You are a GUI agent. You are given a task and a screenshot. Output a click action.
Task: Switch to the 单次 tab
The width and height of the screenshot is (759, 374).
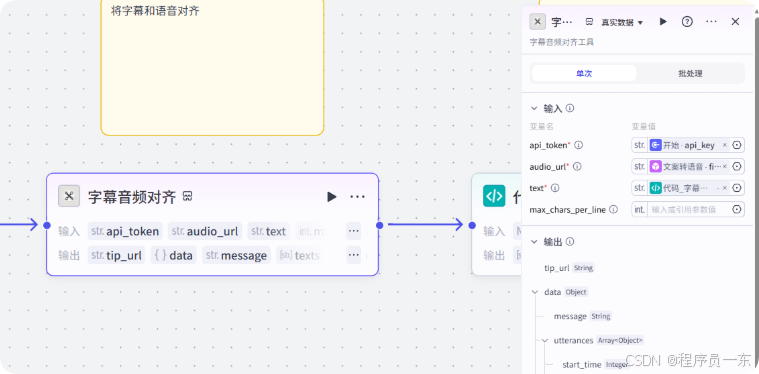tap(584, 74)
